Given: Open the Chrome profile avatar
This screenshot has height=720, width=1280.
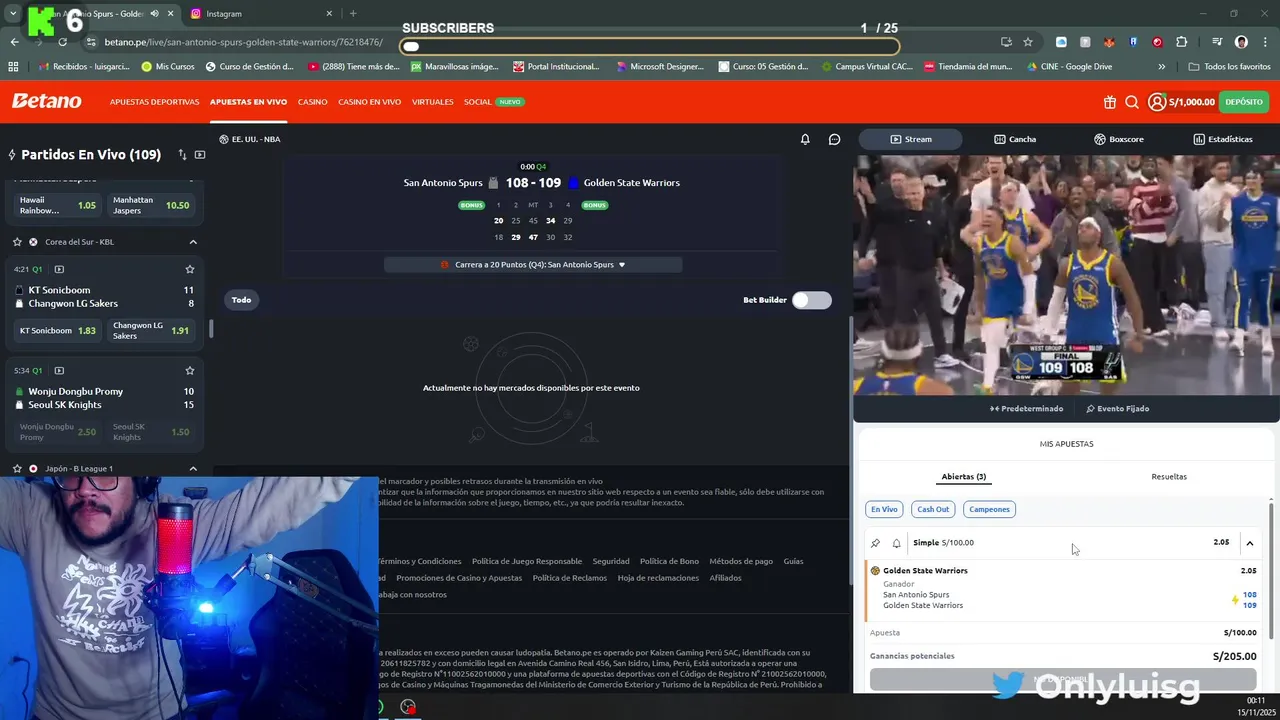Looking at the screenshot, I should click(x=1241, y=42).
